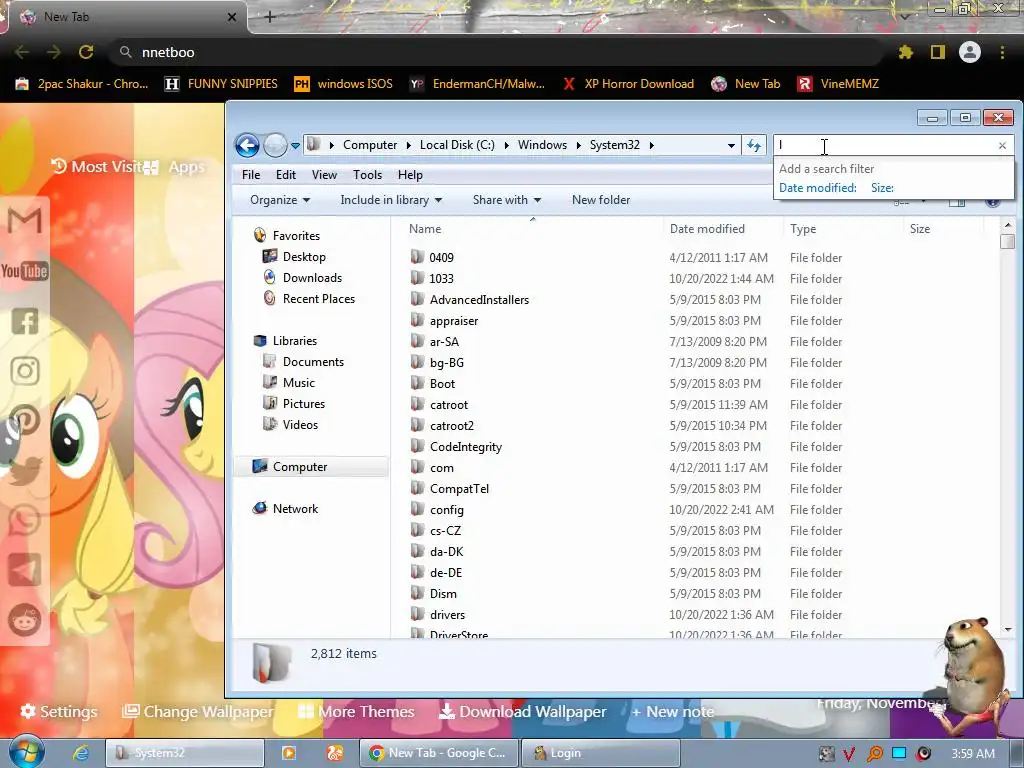
Task: Click the file list vertical scrollbar thumb
Action: coord(1008,241)
